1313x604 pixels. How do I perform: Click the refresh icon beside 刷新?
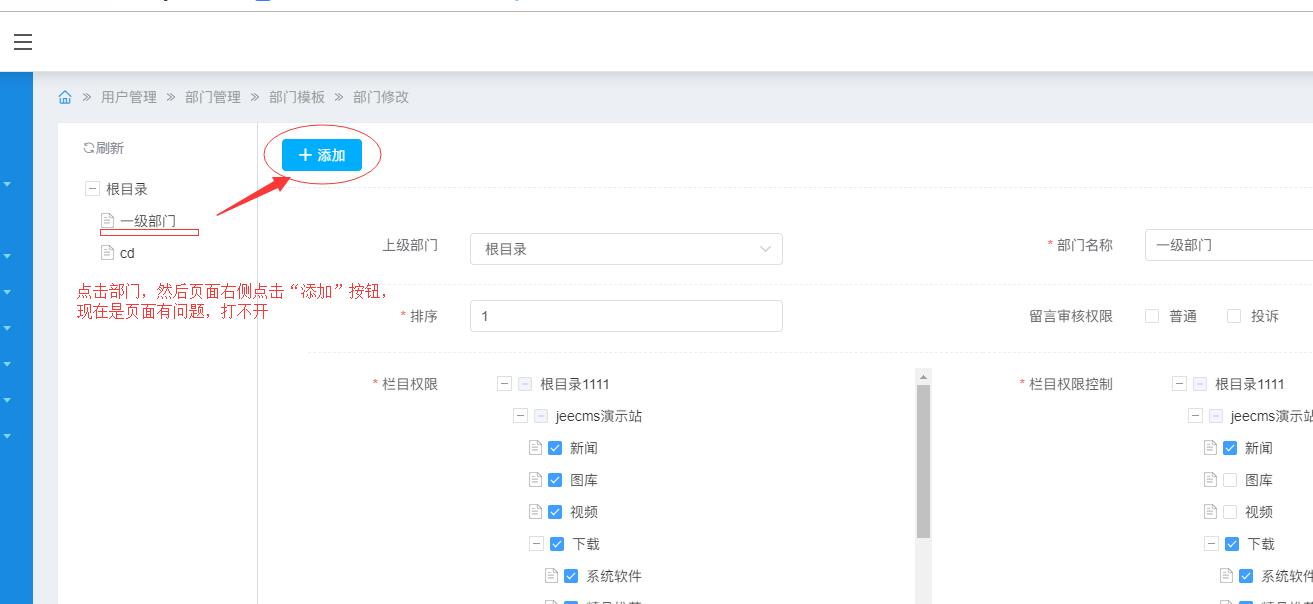click(89, 148)
